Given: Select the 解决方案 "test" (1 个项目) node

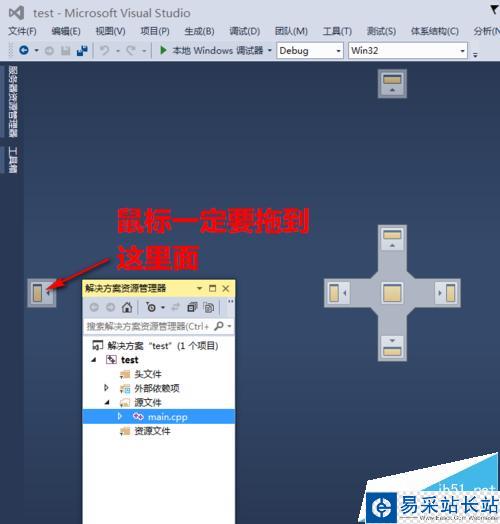Looking at the screenshot, I should pos(155,346).
